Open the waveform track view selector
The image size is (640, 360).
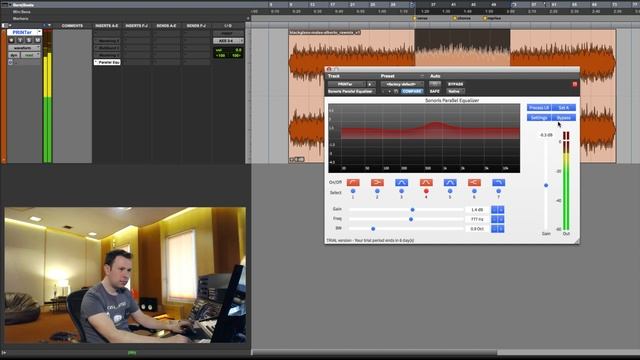tap(24, 48)
